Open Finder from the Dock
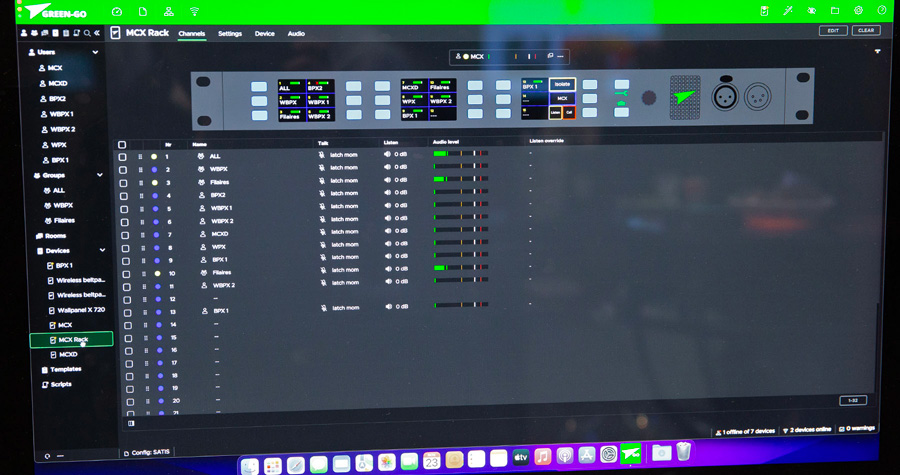Image resolution: width=900 pixels, height=475 pixels. (x=250, y=466)
